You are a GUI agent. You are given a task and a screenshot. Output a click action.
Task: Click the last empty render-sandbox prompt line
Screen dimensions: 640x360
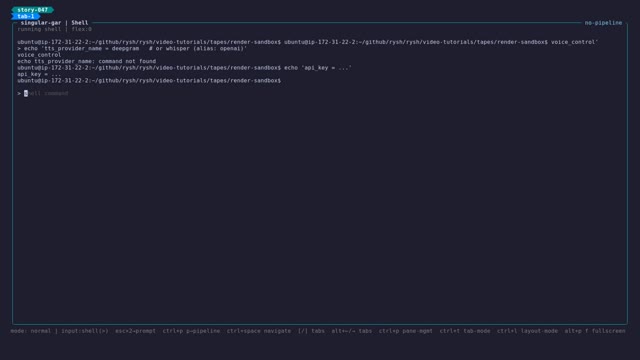point(149,81)
